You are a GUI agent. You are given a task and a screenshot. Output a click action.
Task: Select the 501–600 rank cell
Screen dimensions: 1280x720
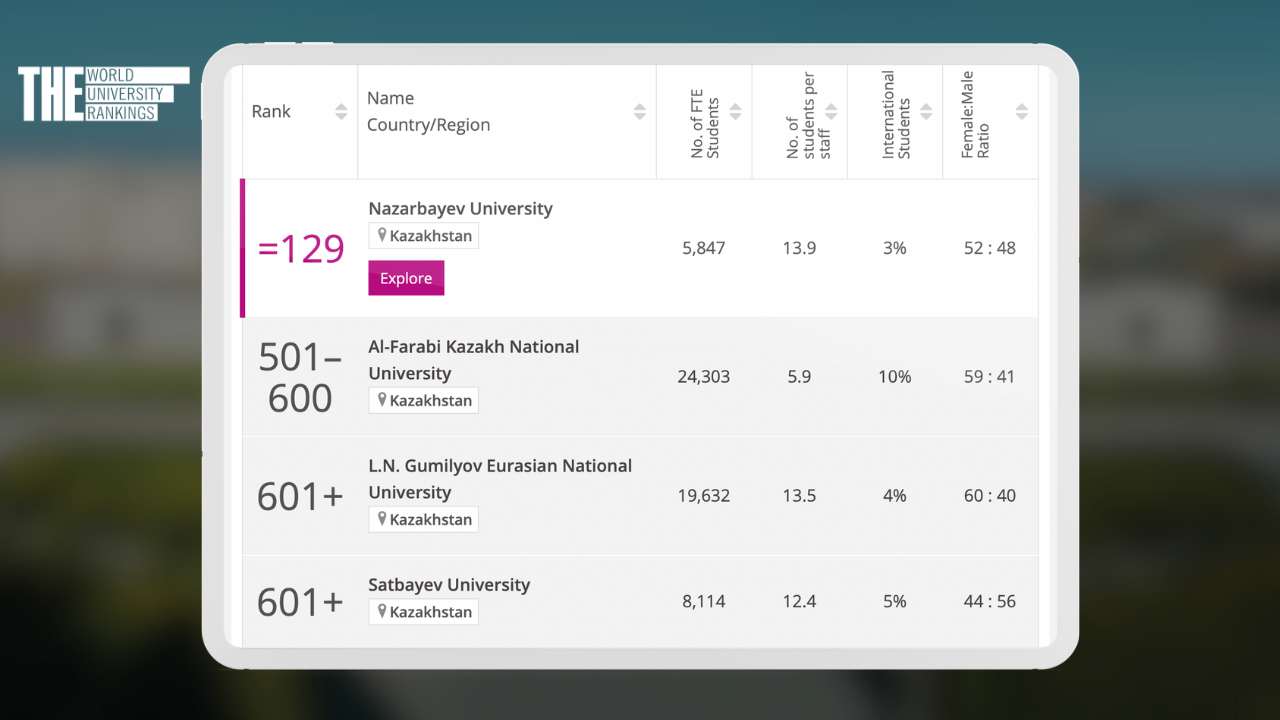click(300, 377)
